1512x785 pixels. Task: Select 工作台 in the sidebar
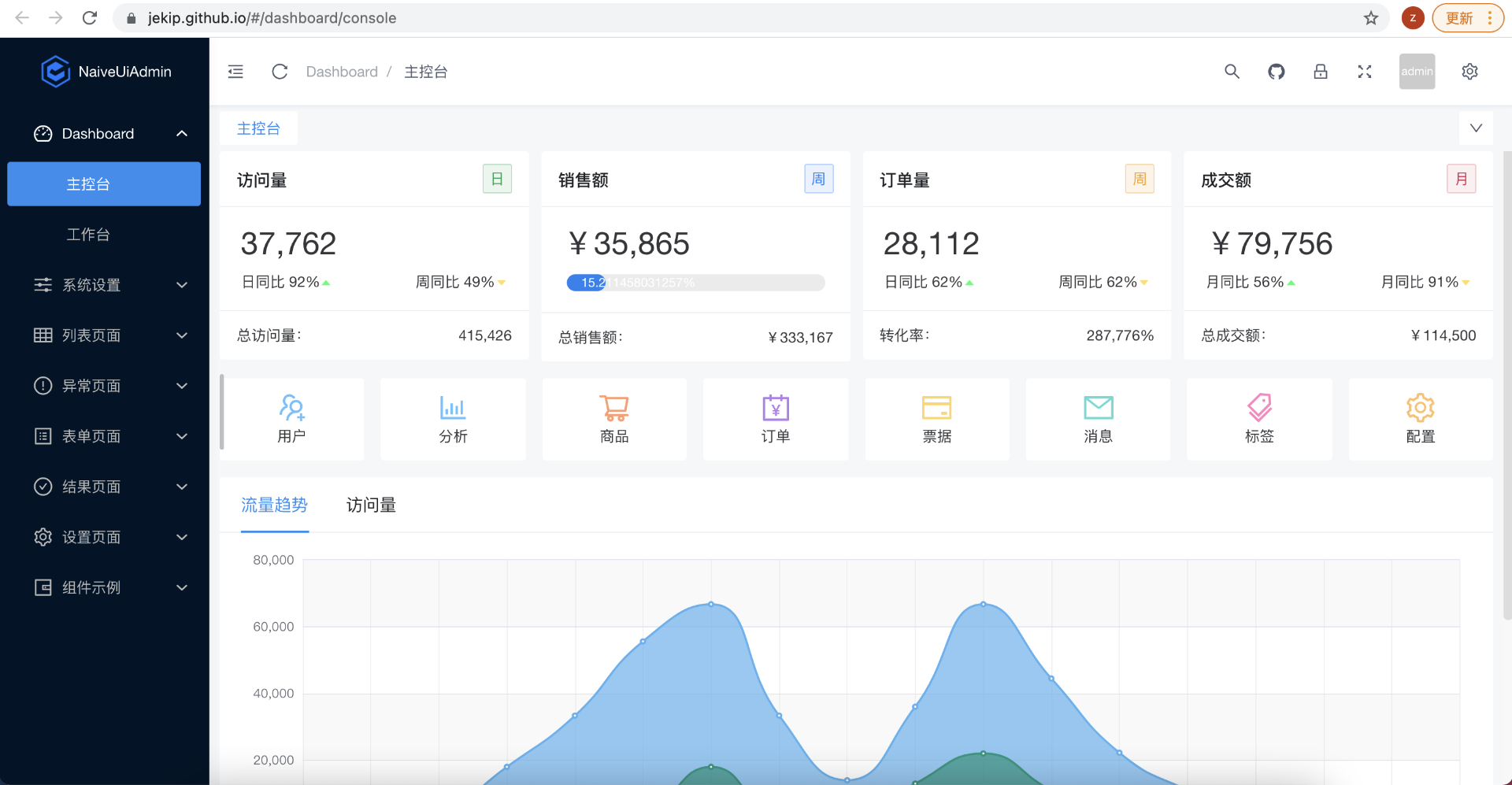point(104,235)
